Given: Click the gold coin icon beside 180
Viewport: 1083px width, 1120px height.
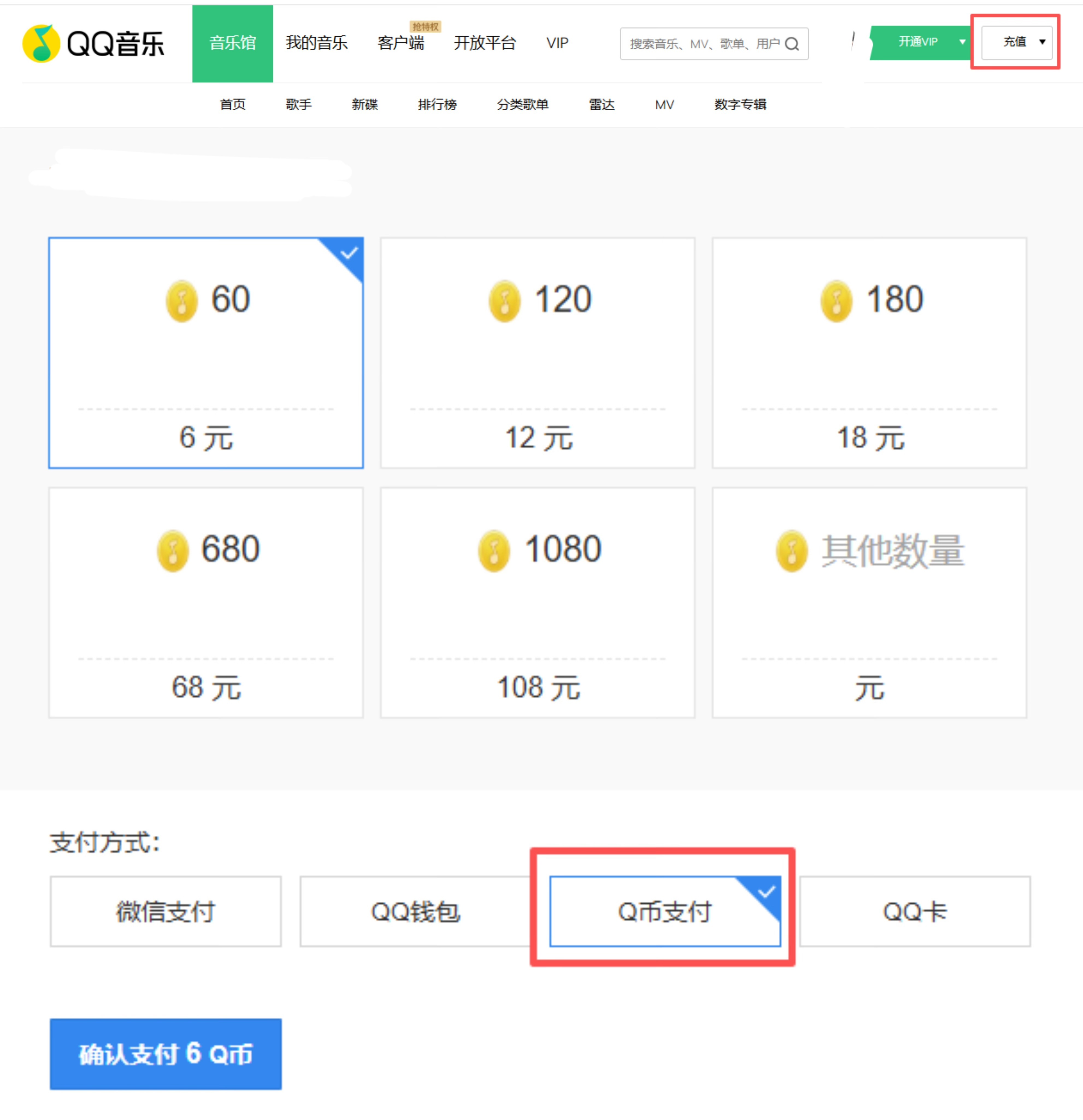Looking at the screenshot, I should click(836, 300).
